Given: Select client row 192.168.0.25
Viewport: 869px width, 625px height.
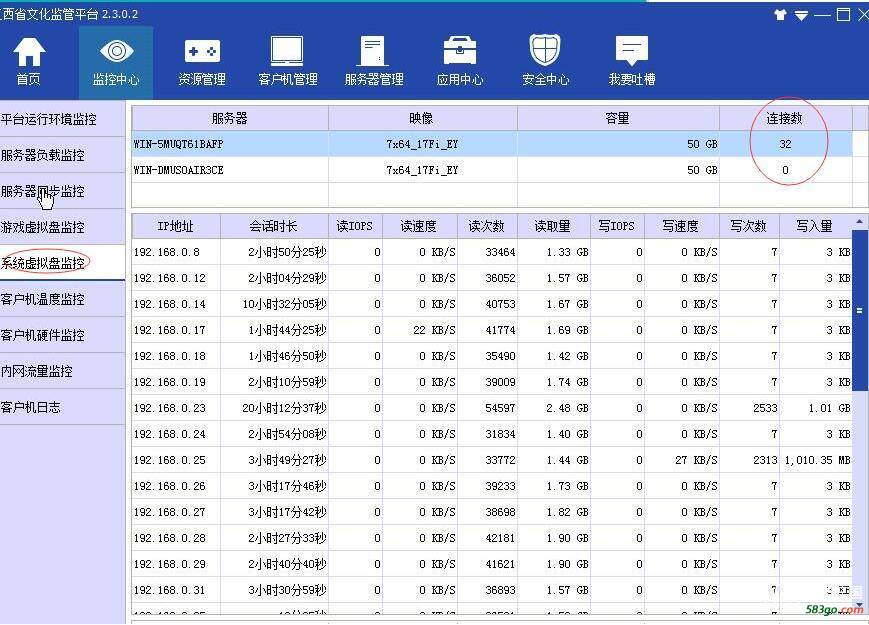Looking at the screenshot, I should point(492,460).
